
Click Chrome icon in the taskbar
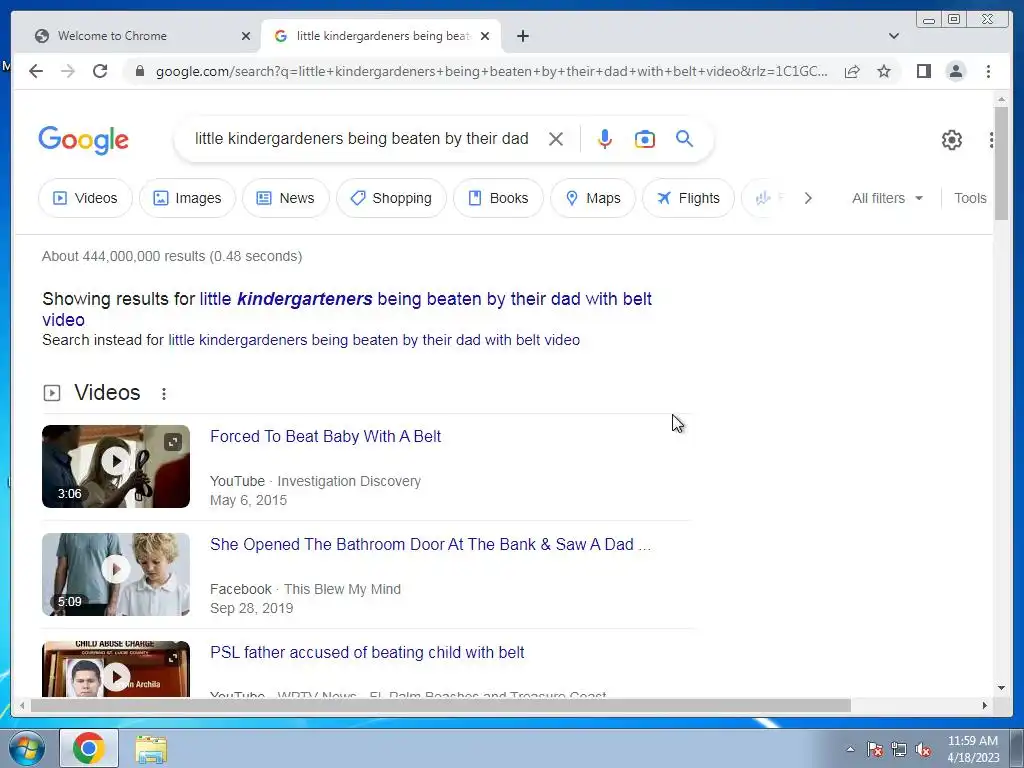tap(89, 748)
